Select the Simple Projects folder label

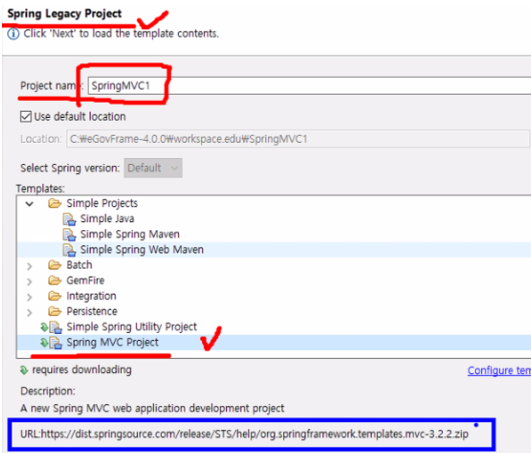102,203
